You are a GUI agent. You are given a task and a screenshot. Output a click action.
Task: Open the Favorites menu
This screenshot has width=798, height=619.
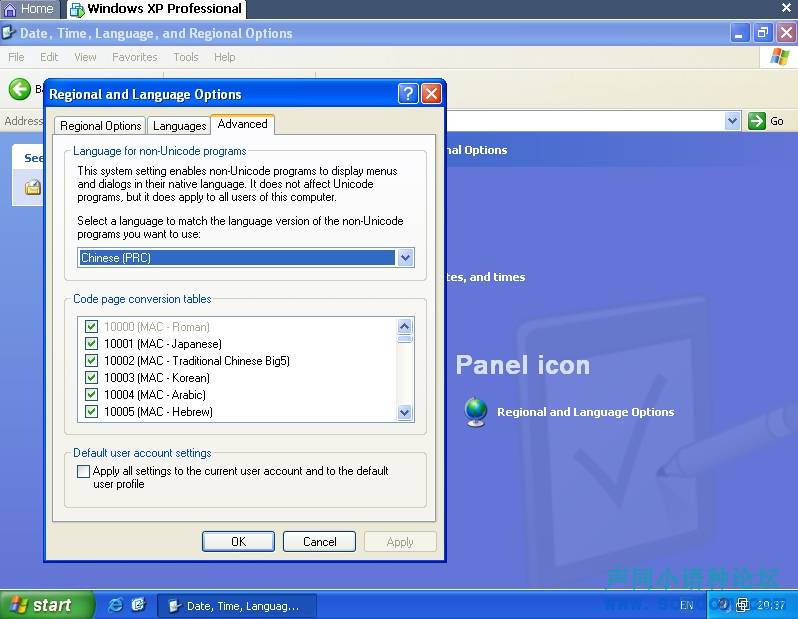pos(134,57)
